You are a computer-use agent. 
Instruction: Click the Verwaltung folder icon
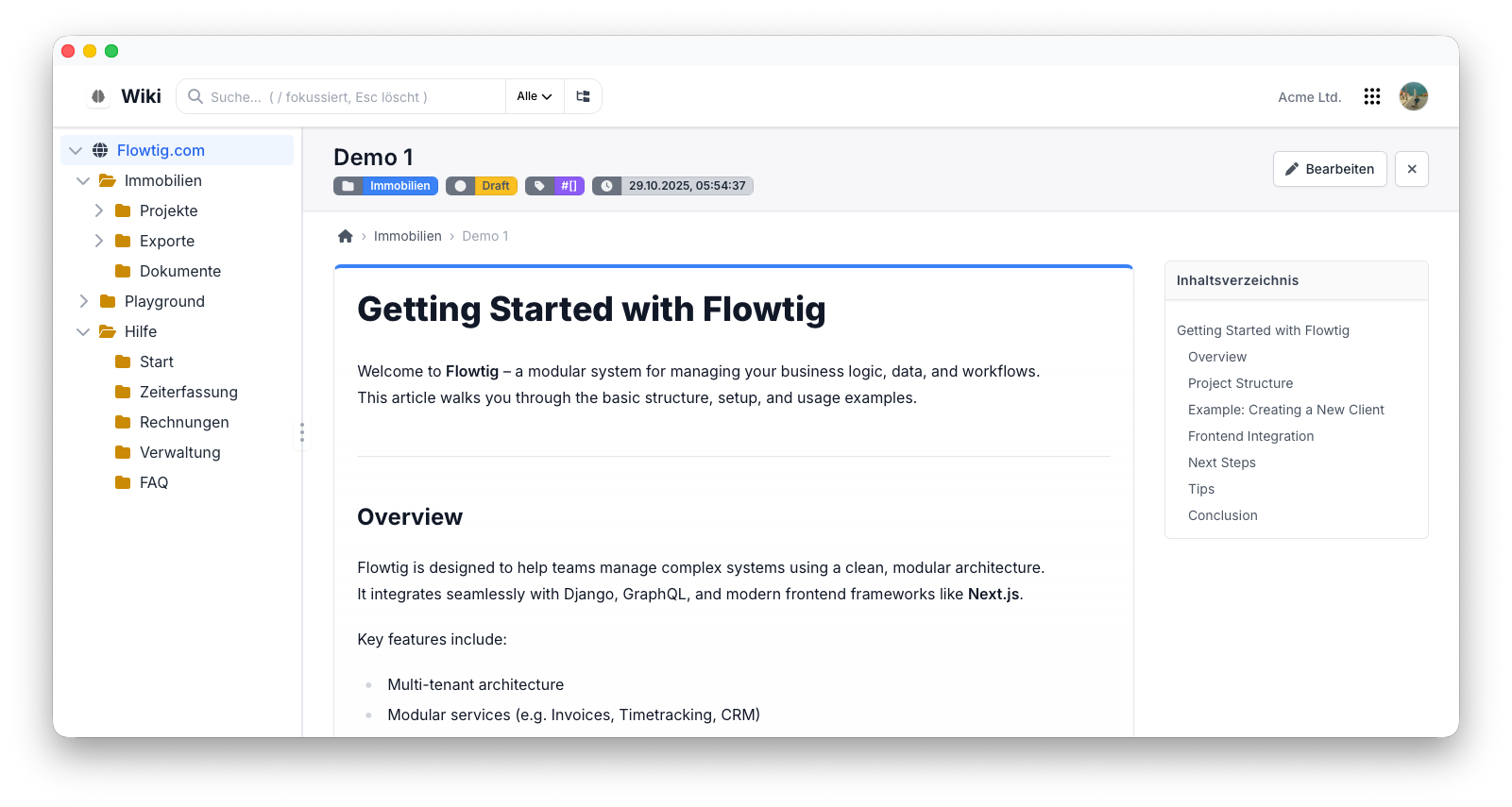click(x=123, y=452)
